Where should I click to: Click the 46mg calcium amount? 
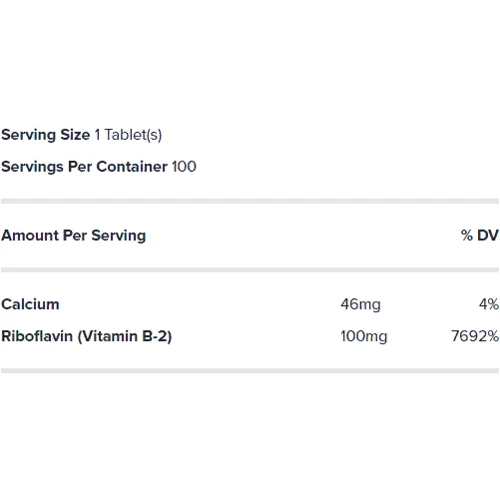[360, 305]
